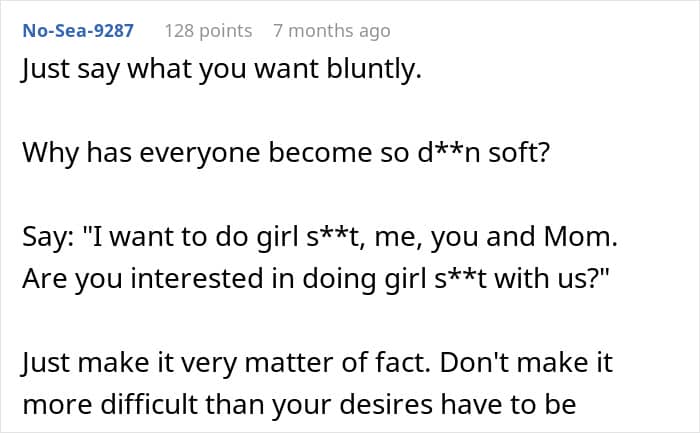
Task: Open the No-Sea-9287 user profile
Action: tap(78, 31)
